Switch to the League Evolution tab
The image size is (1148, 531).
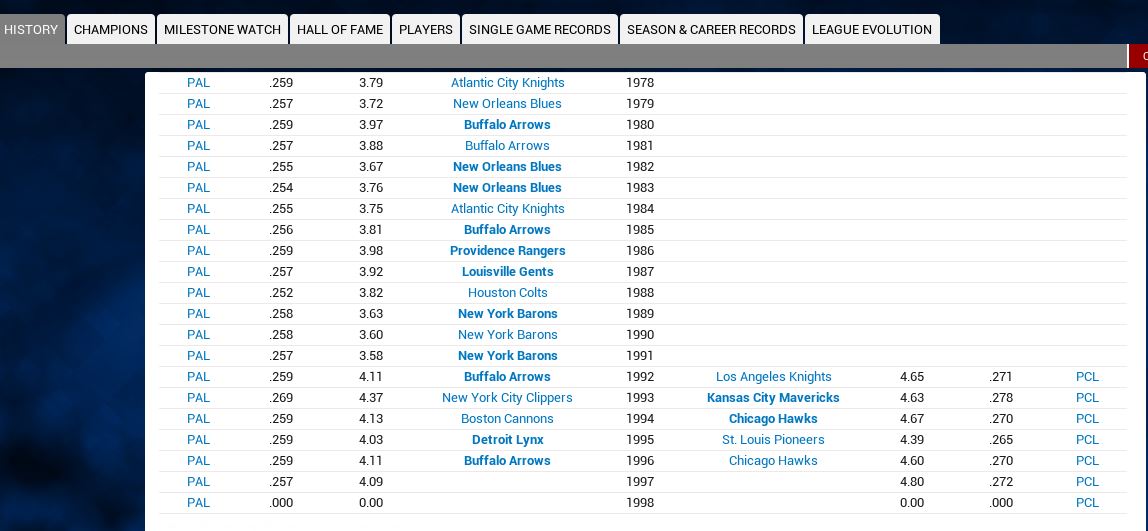(872, 30)
